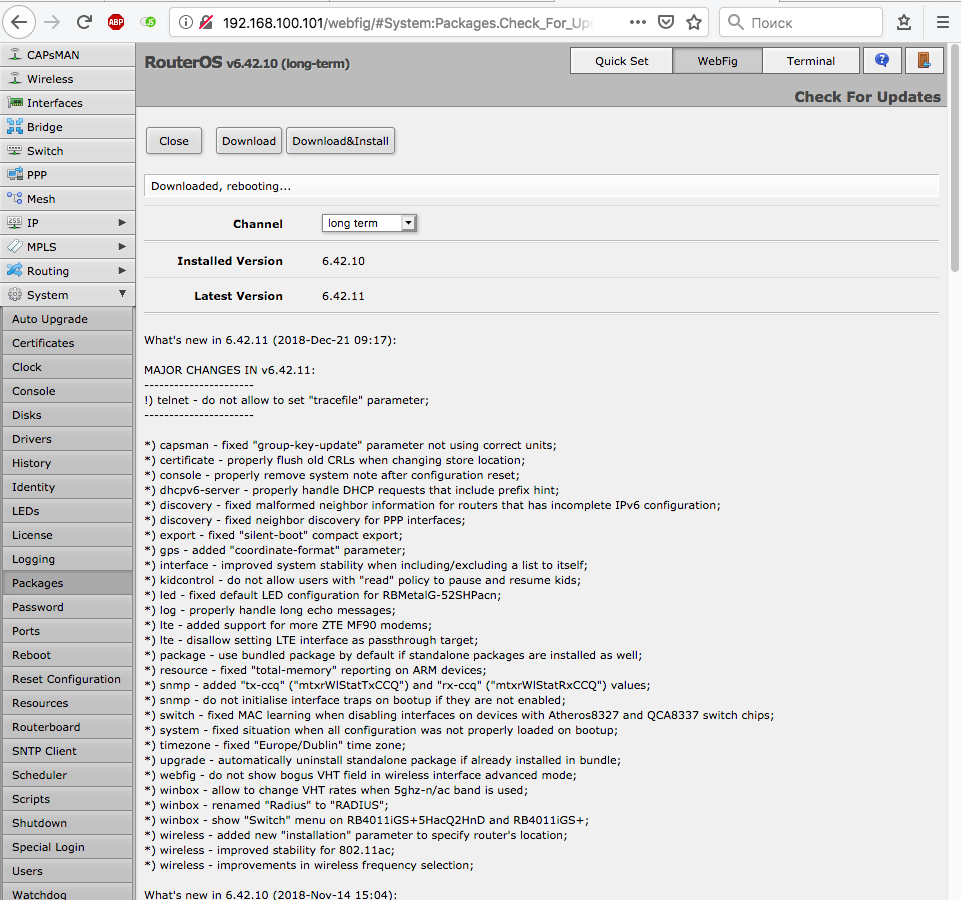The width and height of the screenshot is (961, 900).
Task: Switch to WebFig tab
Action: [717, 61]
